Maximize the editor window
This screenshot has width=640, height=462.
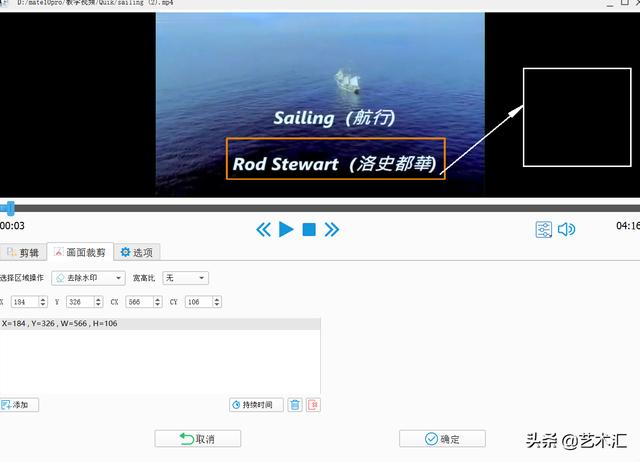625,2
